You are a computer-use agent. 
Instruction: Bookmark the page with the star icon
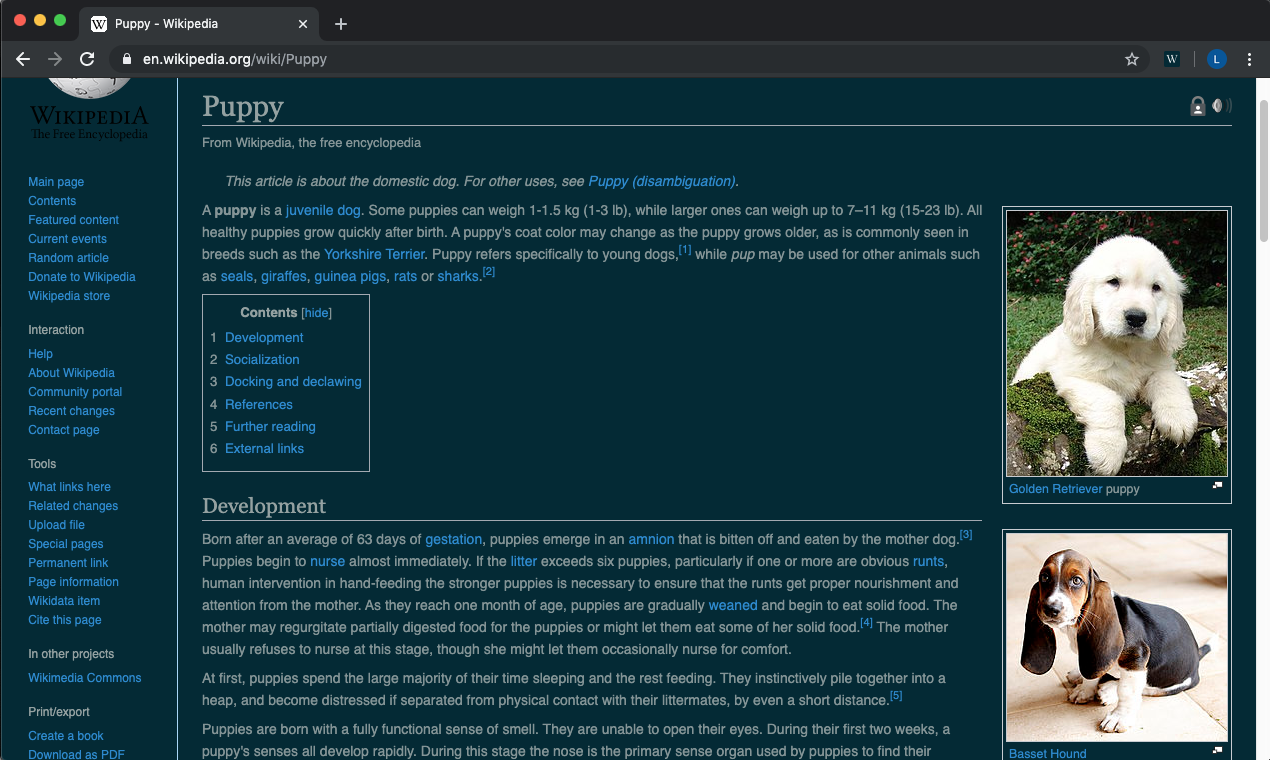(x=1132, y=59)
